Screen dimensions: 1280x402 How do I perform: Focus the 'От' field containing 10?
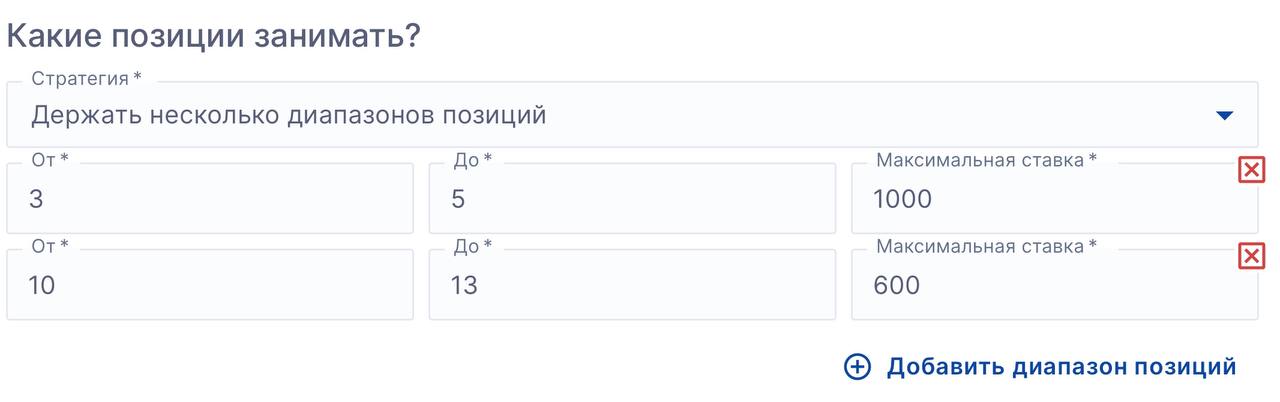(x=209, y=285)
